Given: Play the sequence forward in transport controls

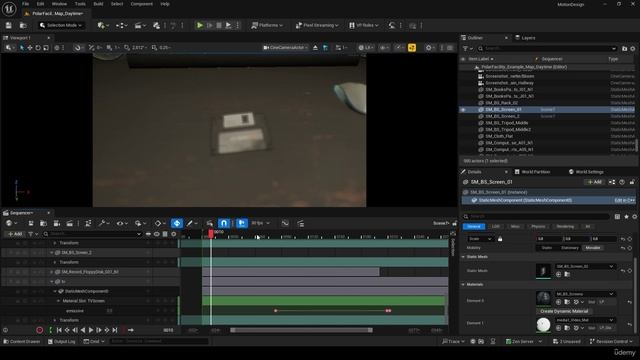Looking at the screenshot, I should pyautogui.click(x=91, y=330).
